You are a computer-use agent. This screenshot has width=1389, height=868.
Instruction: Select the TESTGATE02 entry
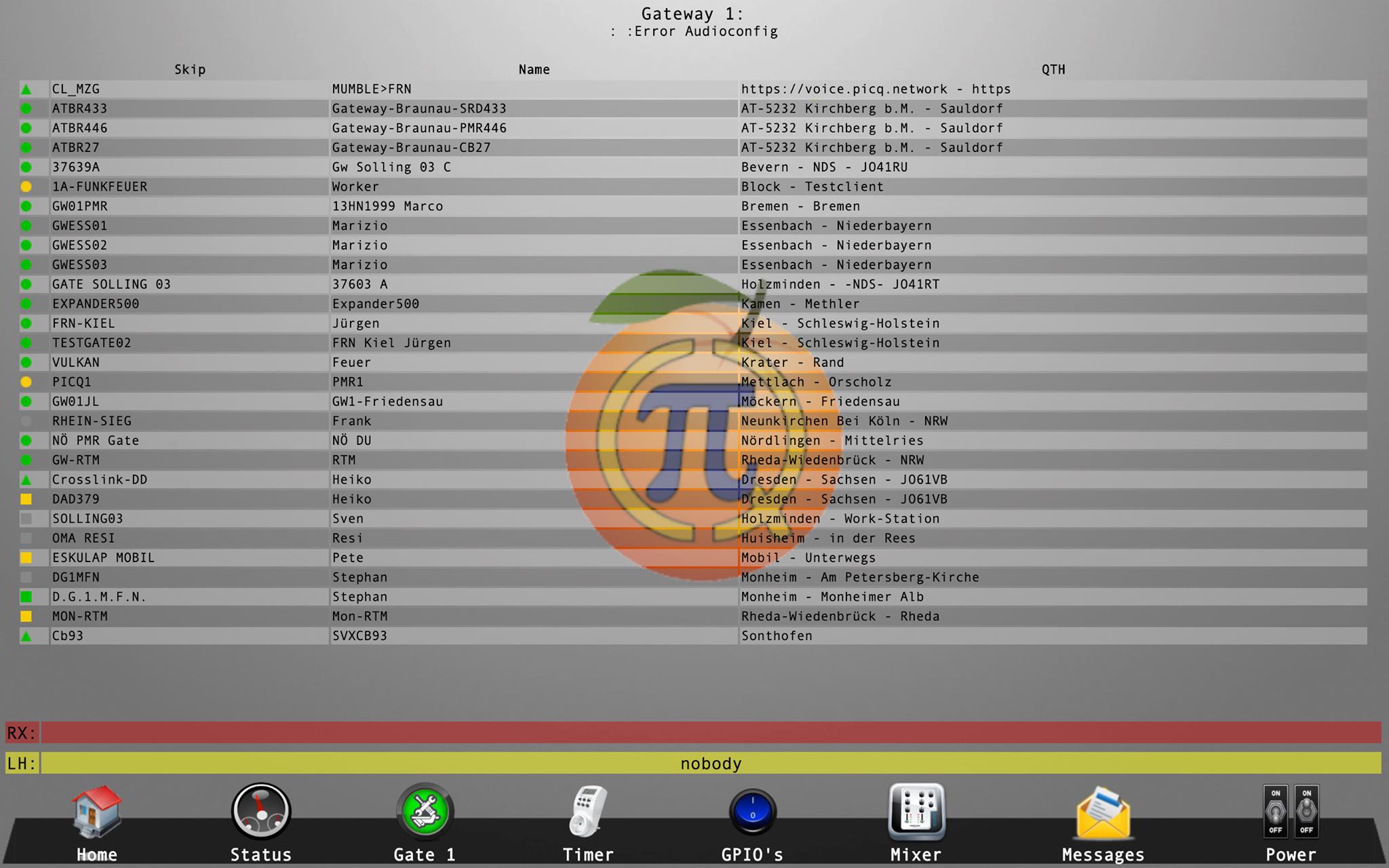pyautogui.click(x=189, y=342)
